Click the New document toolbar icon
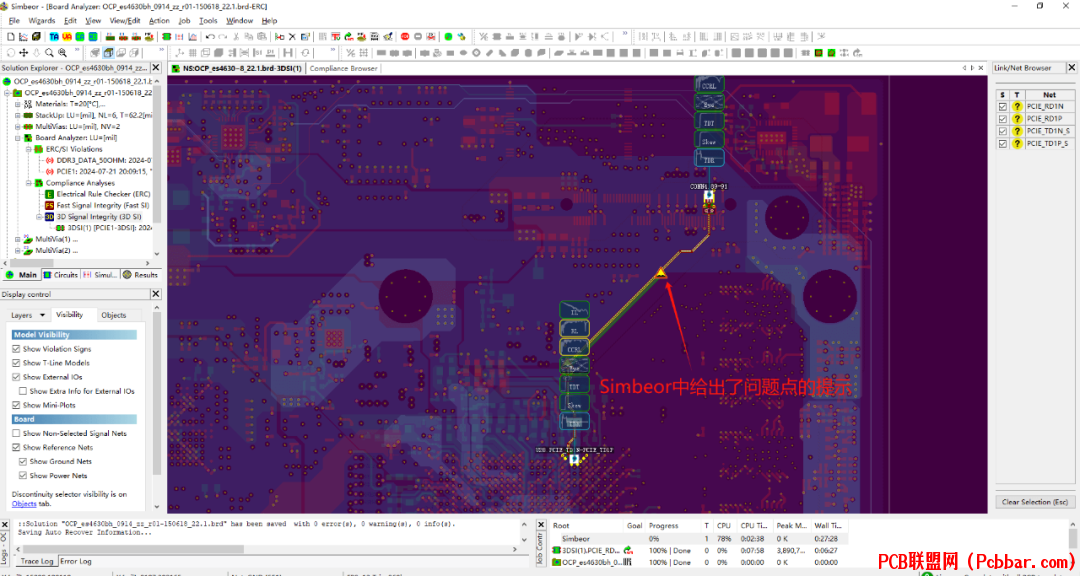1080x576 pixels. 11,37
